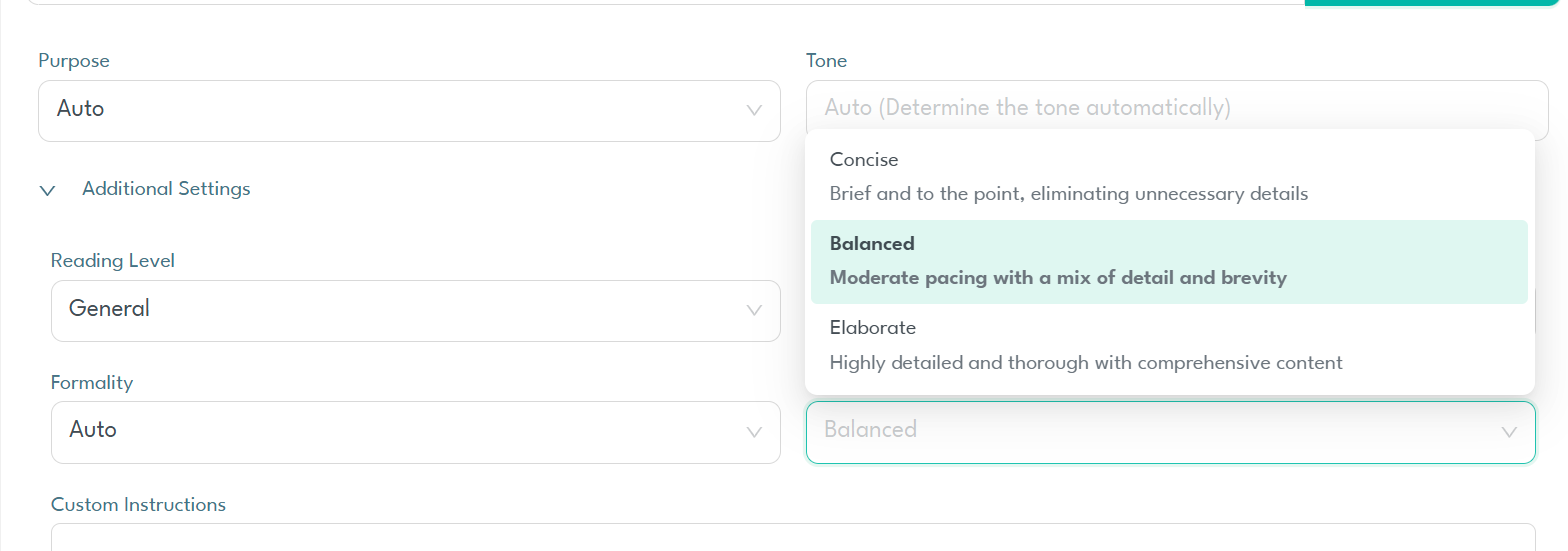Click the Custom Instructions label

(x=138, y=504)
